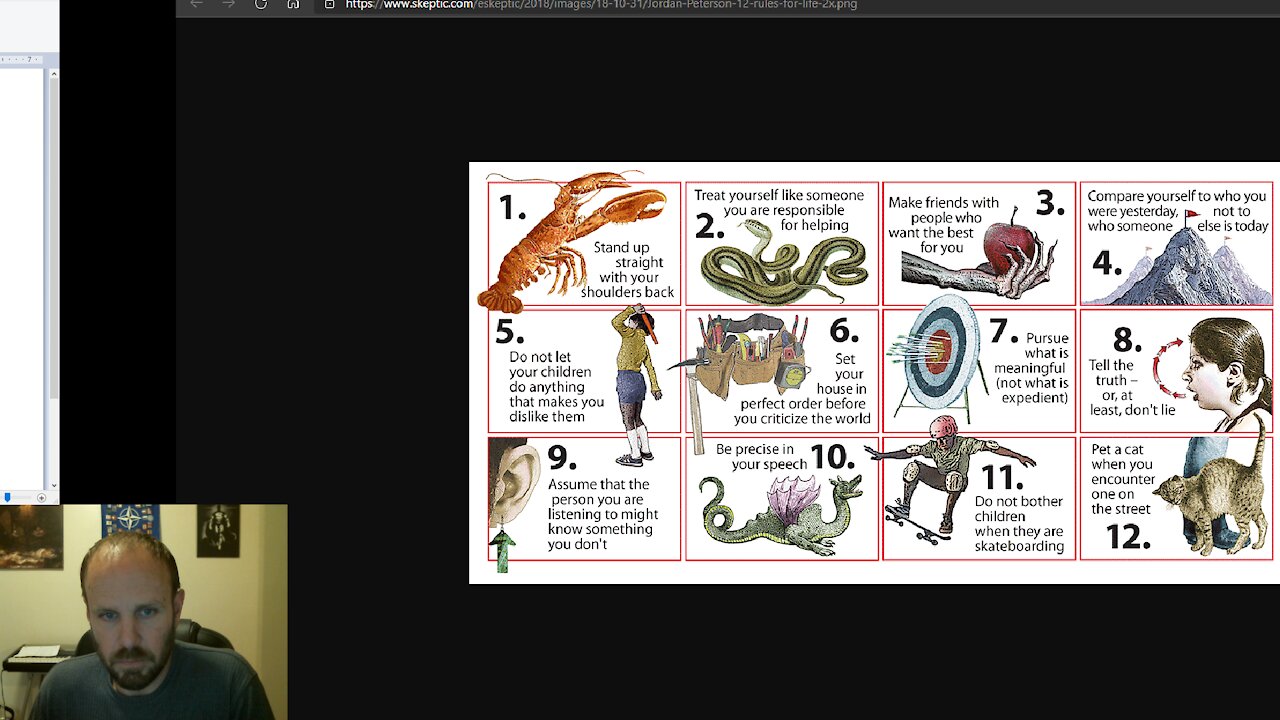The width and height of the screenshot is (1280, 720).
Task: Click text 'Pursue what is meaningful'
Action: pyautogui.click(x=1032, y=353)
